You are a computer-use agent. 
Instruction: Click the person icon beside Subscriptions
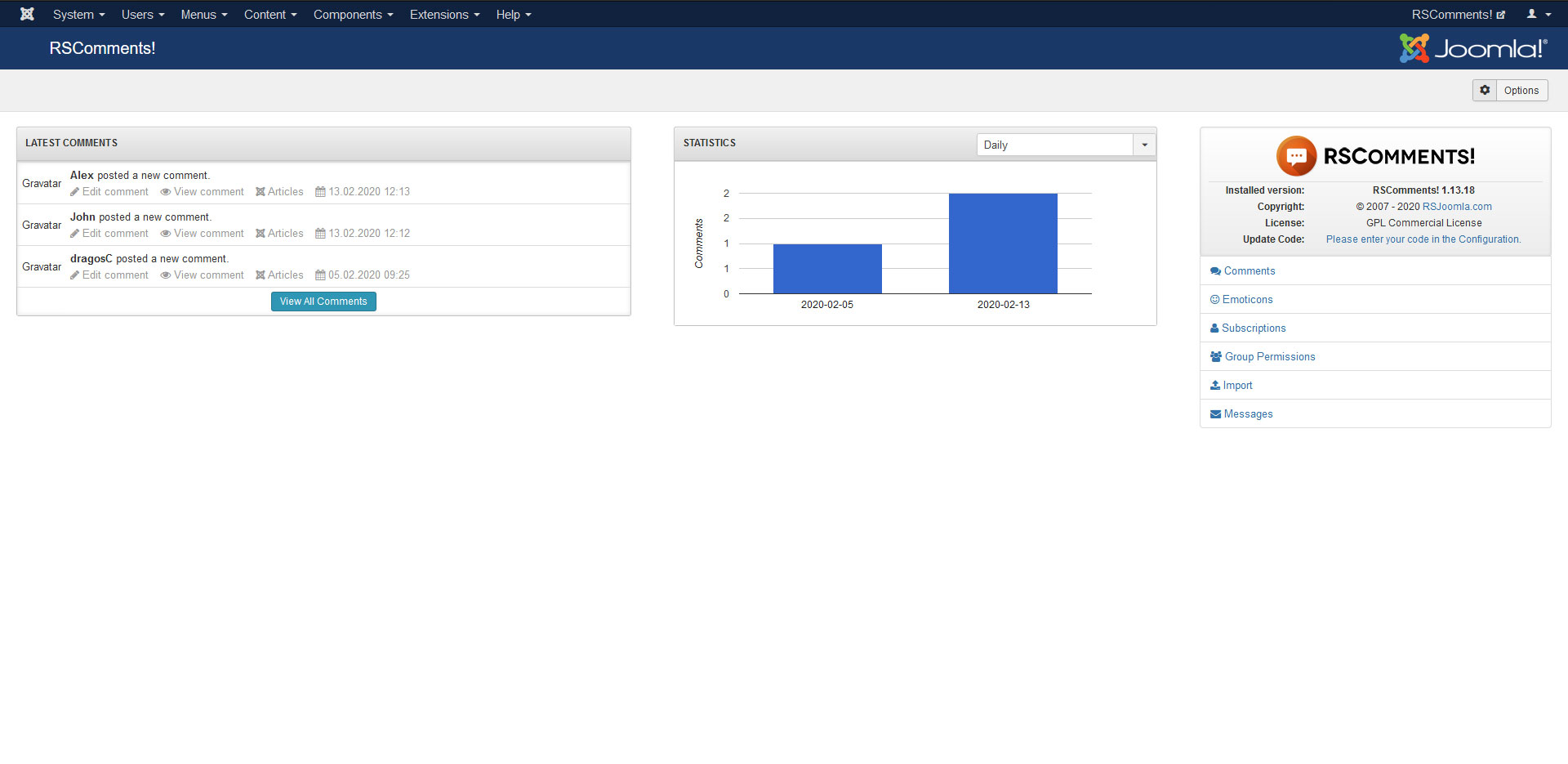point(1214,328)
